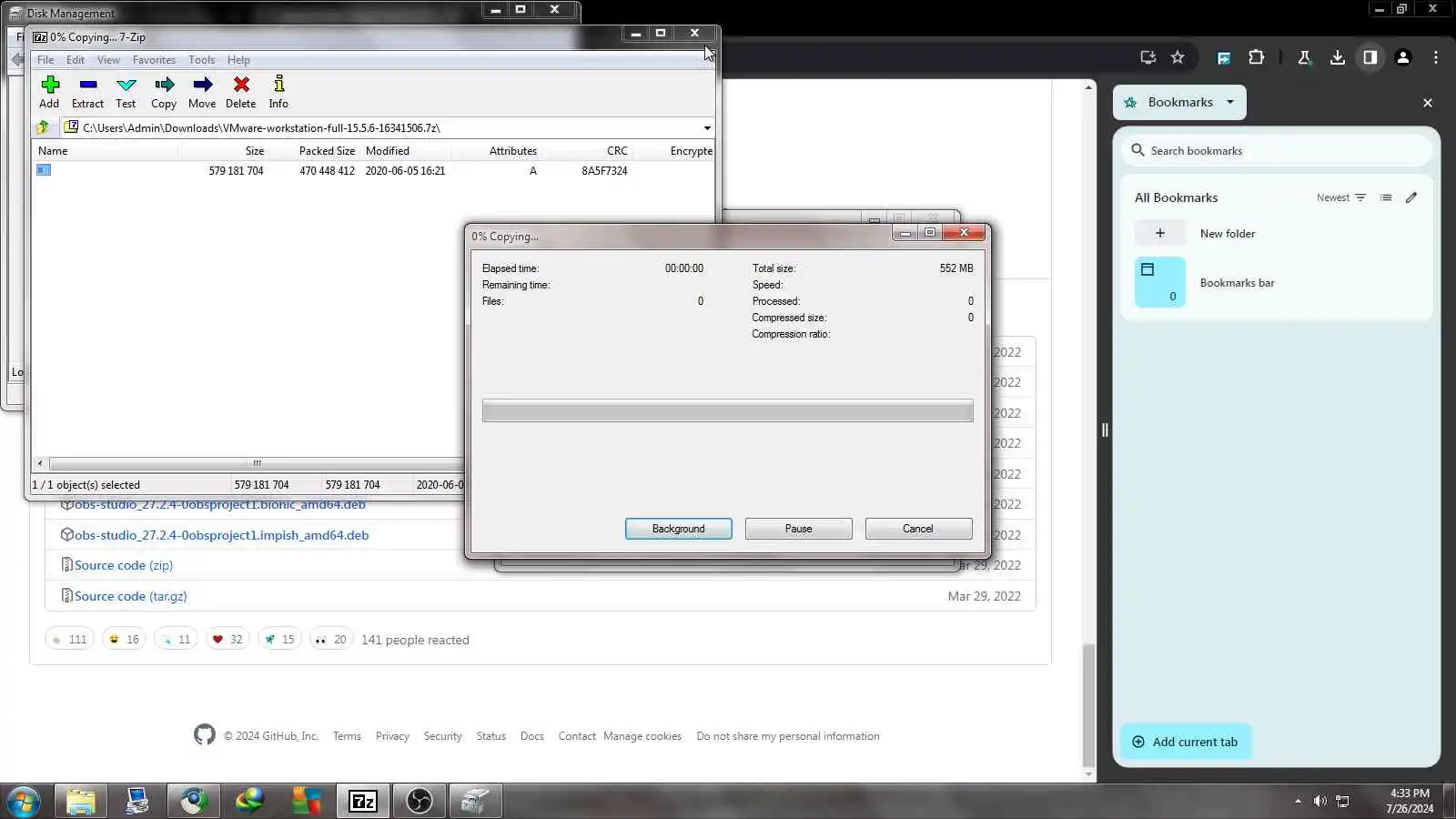The height and width of the screenshot is (819, 1456).
Task: Click the GitHub page vertical scrollbar thumb
Action: [x=1088, y=706]
